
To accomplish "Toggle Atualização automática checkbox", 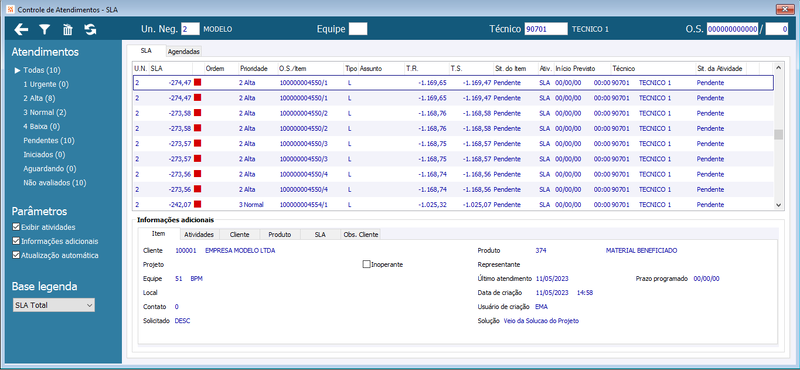I will coord(16,255).
